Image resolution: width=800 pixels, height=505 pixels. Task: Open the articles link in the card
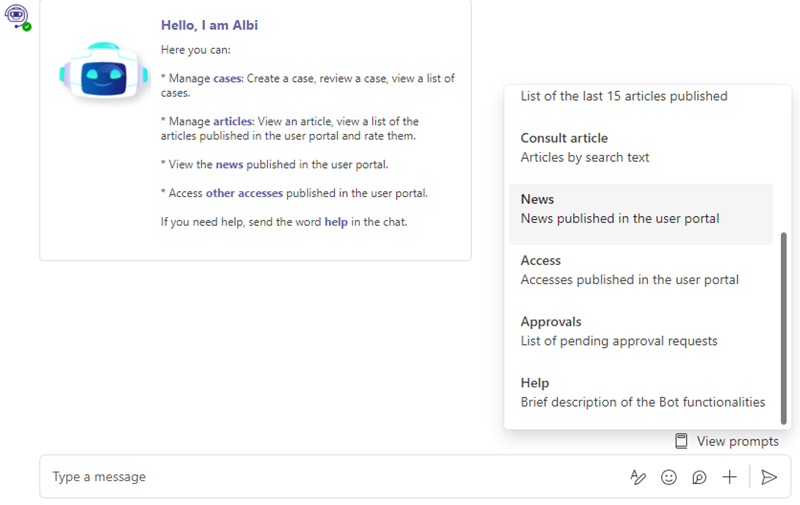pyautogui.click(x=233, y=121)
